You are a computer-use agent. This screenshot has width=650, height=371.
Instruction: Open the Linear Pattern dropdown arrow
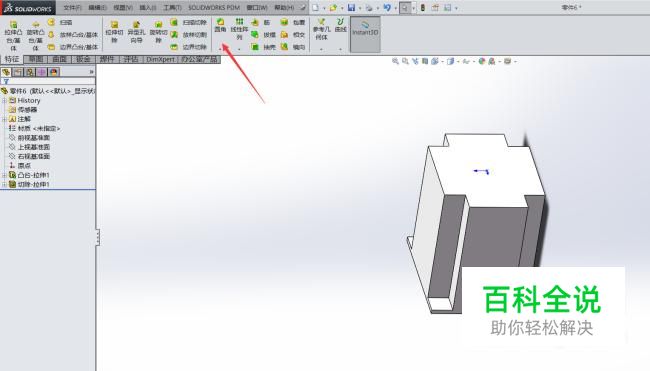(x=239, y=49)
